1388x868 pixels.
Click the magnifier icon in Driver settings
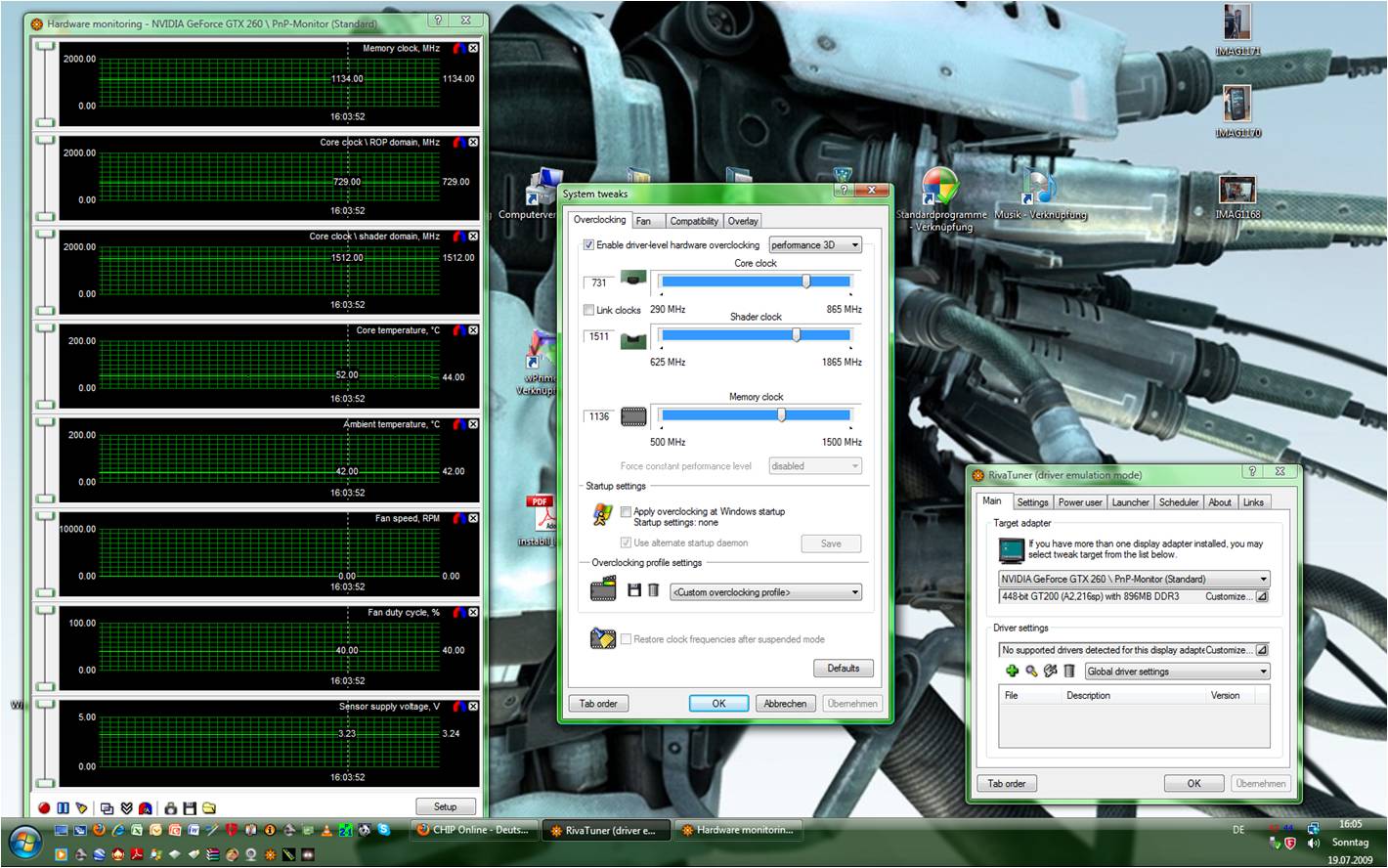click(x=1031, y=671)
